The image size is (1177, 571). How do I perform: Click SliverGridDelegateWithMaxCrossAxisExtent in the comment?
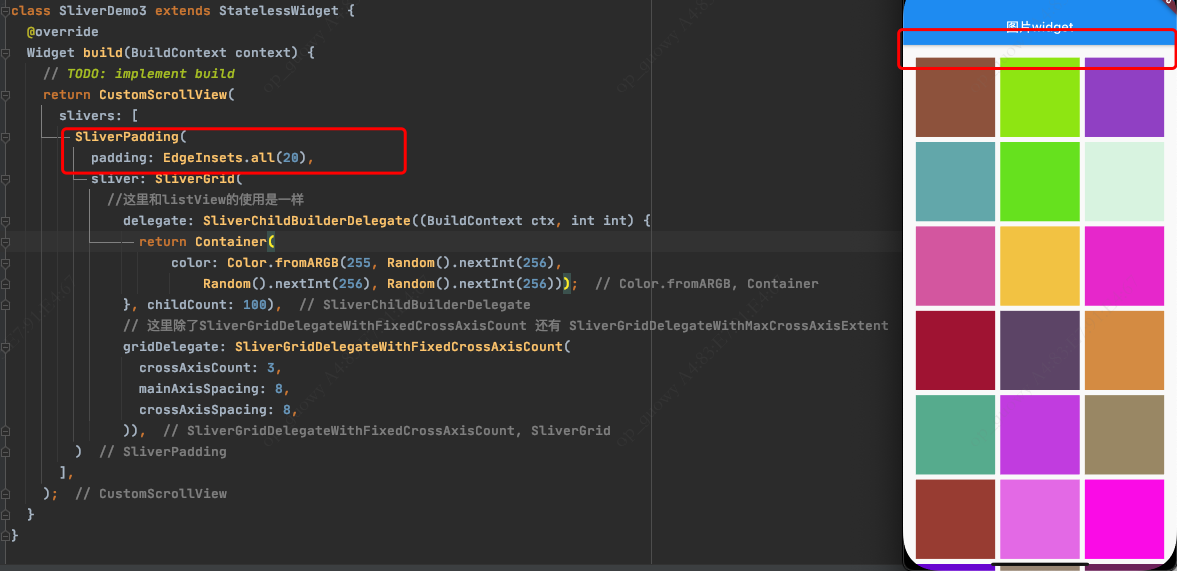pyautogui.click(x=729, y=326)
